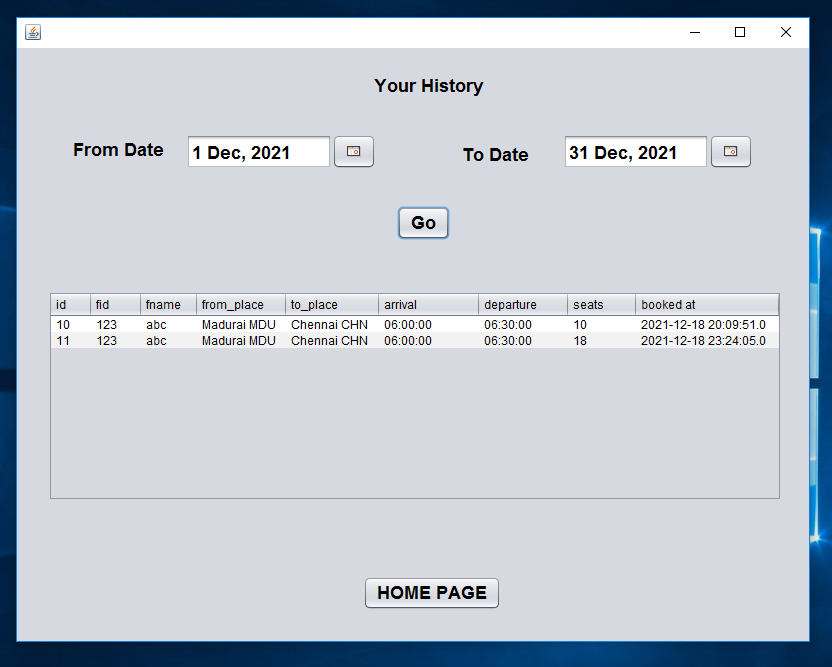
Task: Sort by the fid column header
Action: 115,305
